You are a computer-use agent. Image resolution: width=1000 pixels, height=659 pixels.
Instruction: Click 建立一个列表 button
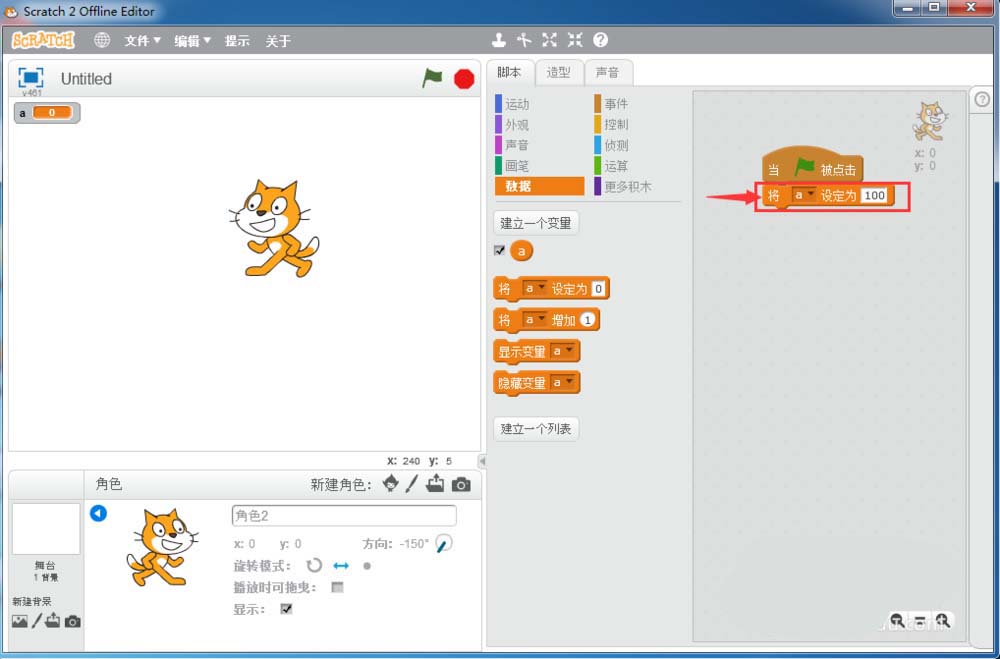point(536,429)
